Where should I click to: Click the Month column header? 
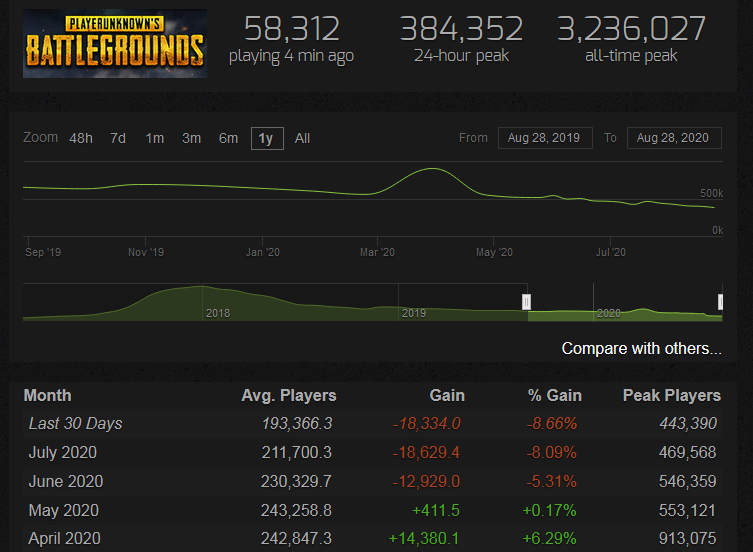[x=48, y=395]
